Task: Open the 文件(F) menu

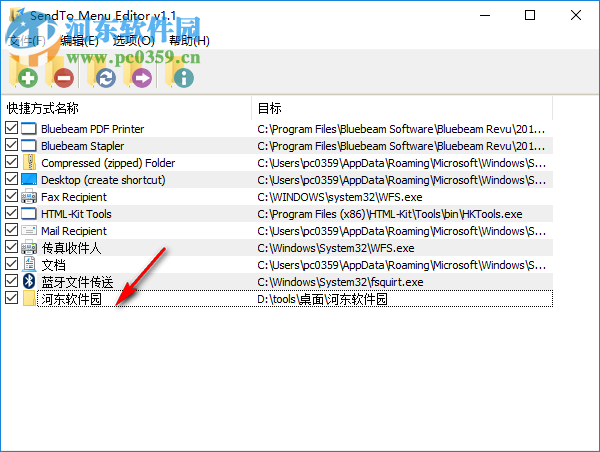Action: 27,40
